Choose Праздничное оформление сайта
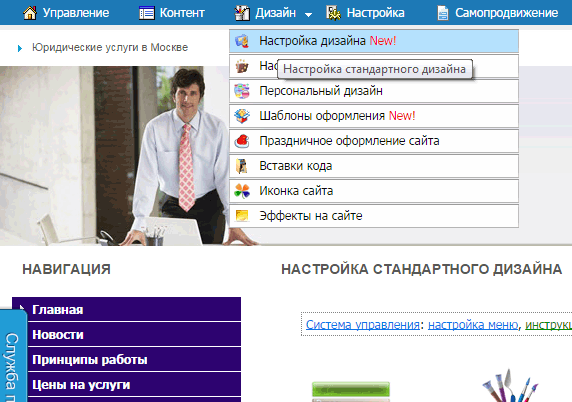The height and width of the screenshot is (402, 572). (x=374, y=141)
